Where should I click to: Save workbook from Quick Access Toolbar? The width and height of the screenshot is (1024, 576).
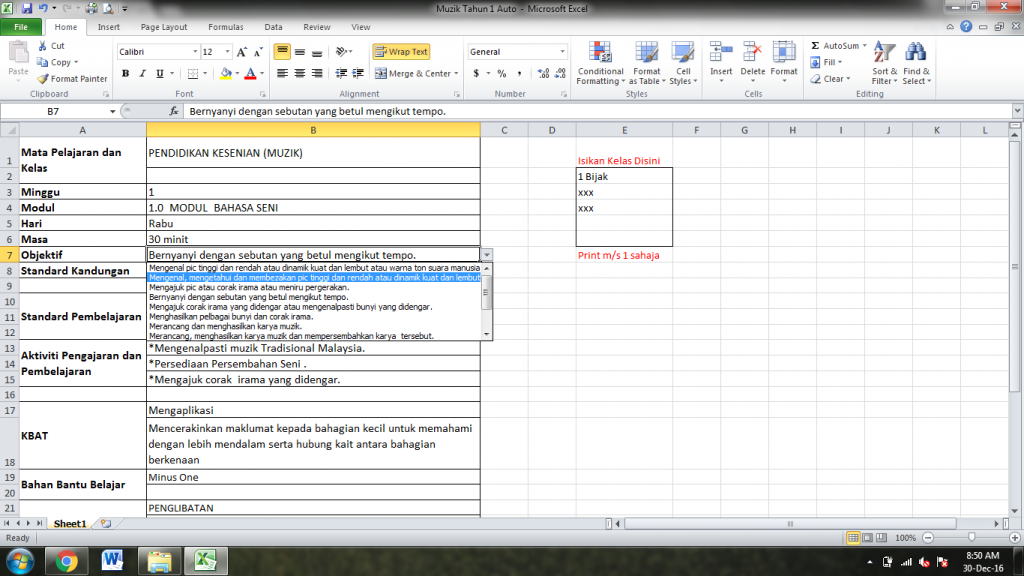27,8
